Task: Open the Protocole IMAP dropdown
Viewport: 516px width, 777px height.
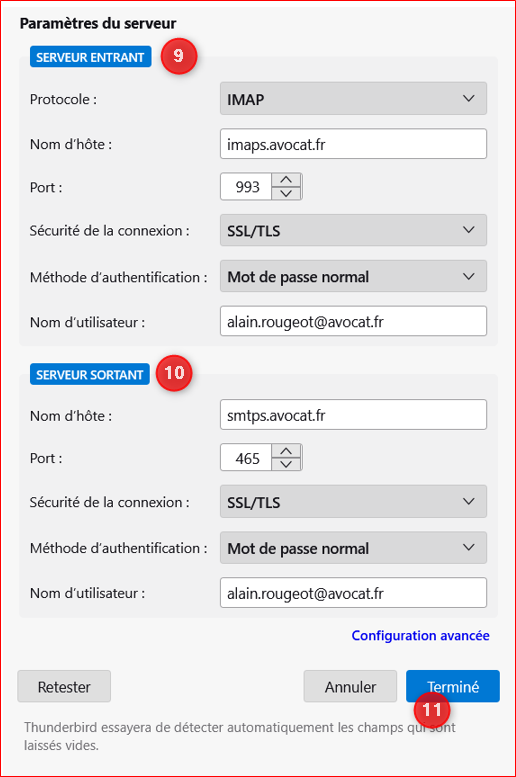Action: (x=353, y=99)
